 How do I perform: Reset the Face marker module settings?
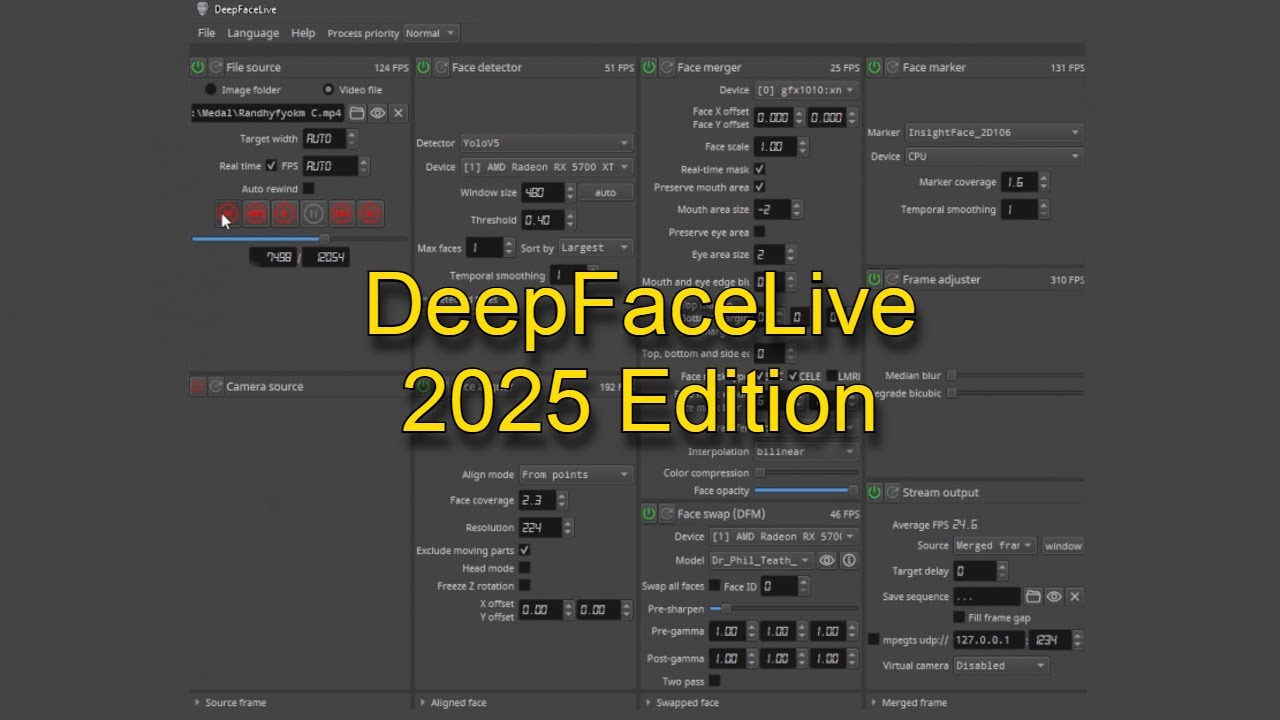892,67
